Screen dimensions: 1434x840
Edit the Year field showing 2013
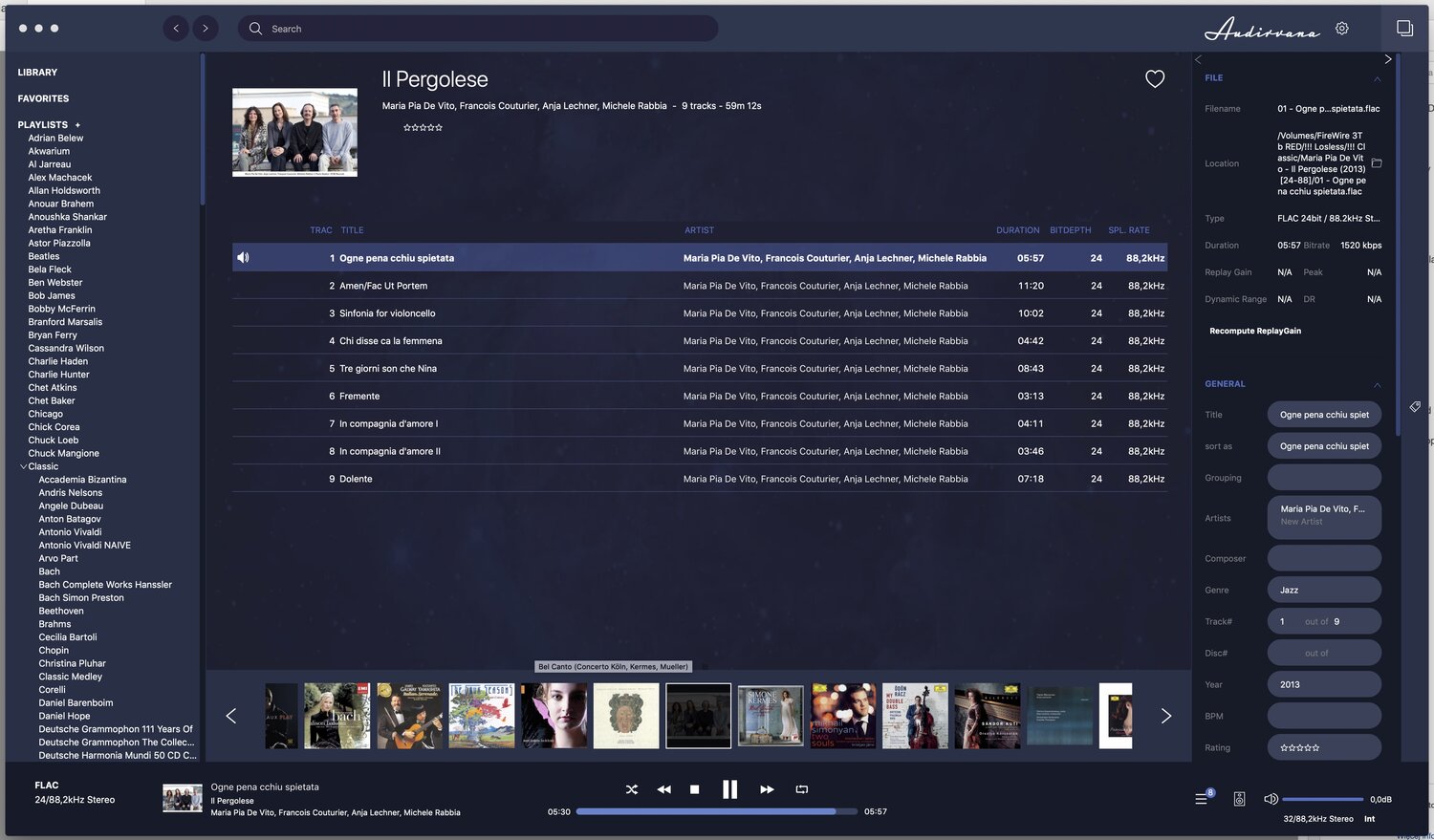pyautogui.click(x=1324, y=684)
